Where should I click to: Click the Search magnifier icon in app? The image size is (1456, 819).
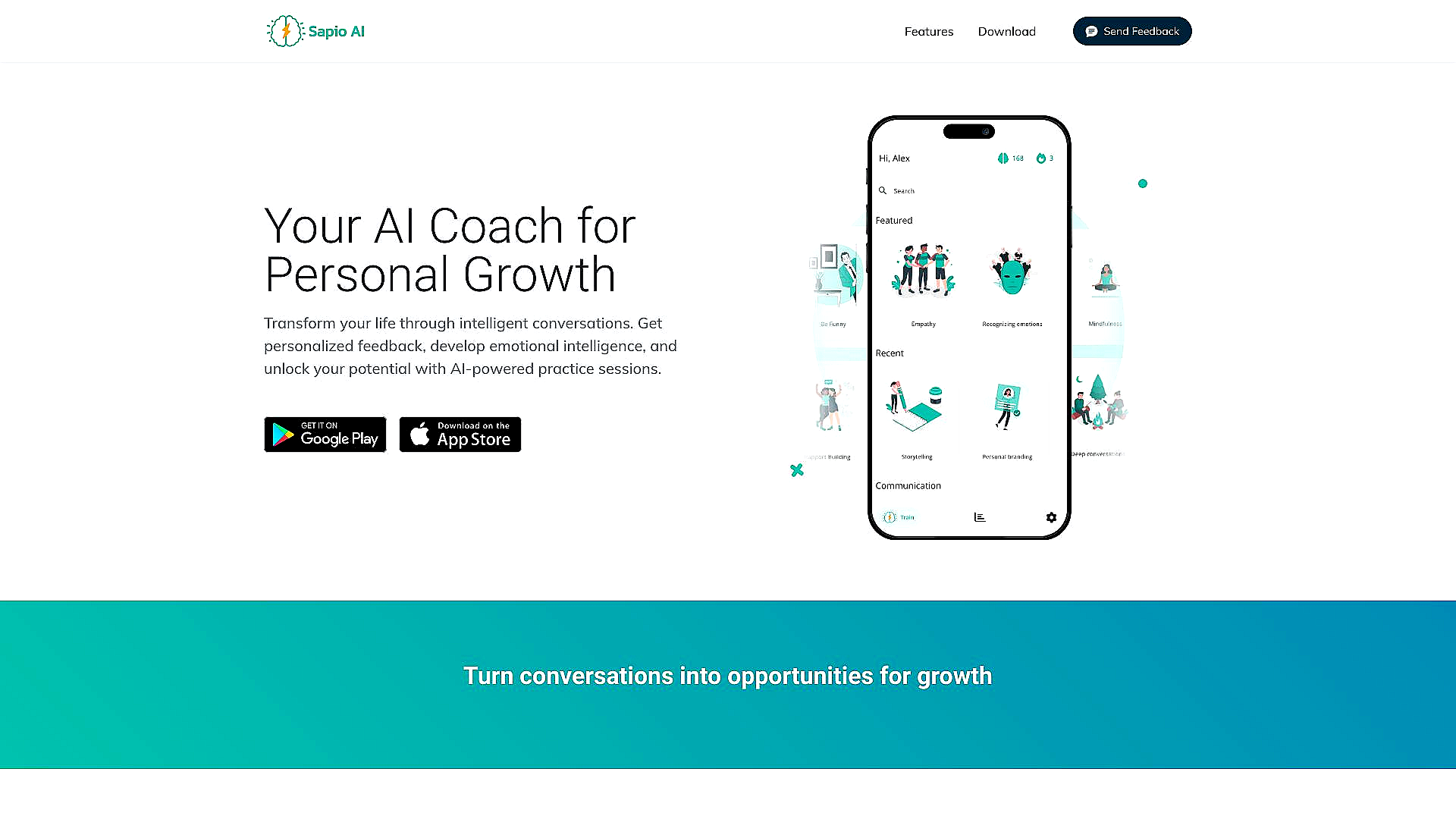pyautogui.click(x=883, y=191)
